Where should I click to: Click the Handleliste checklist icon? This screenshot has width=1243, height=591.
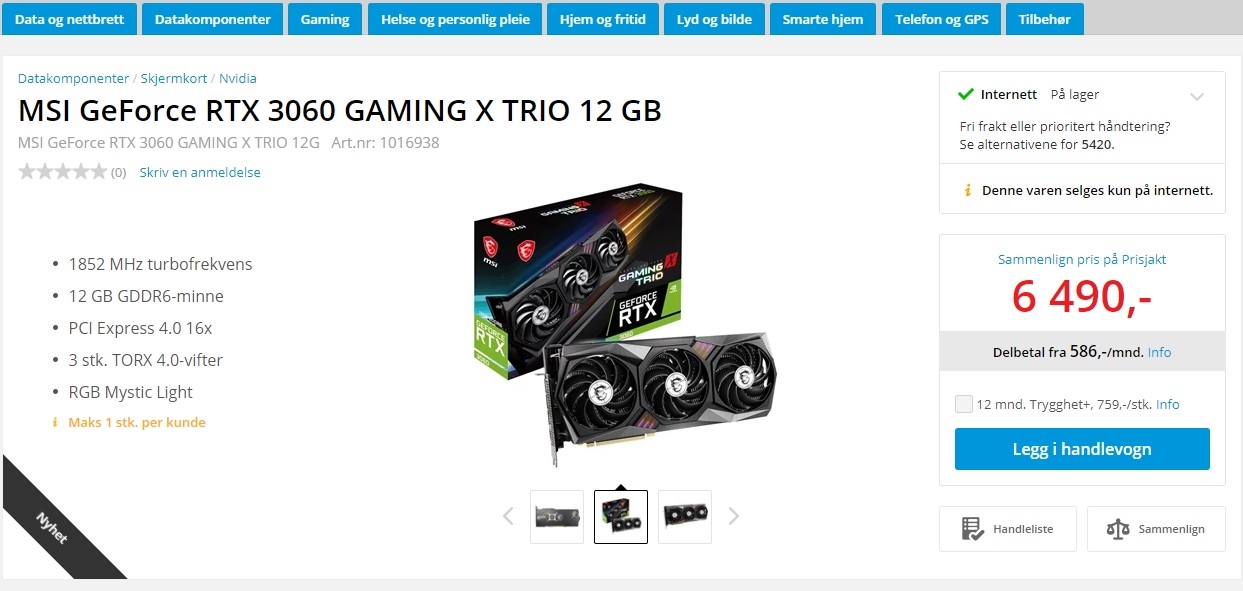coord(971,529)
